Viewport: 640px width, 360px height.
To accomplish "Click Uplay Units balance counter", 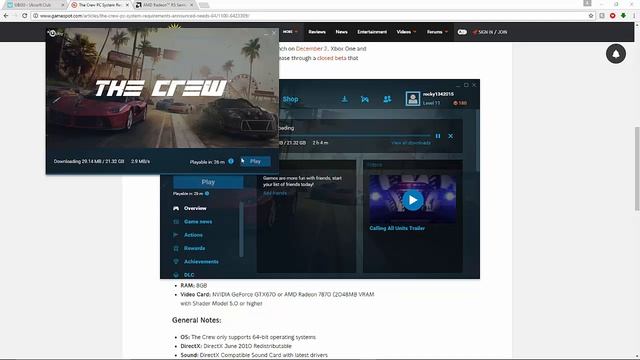I will point(460,103).
